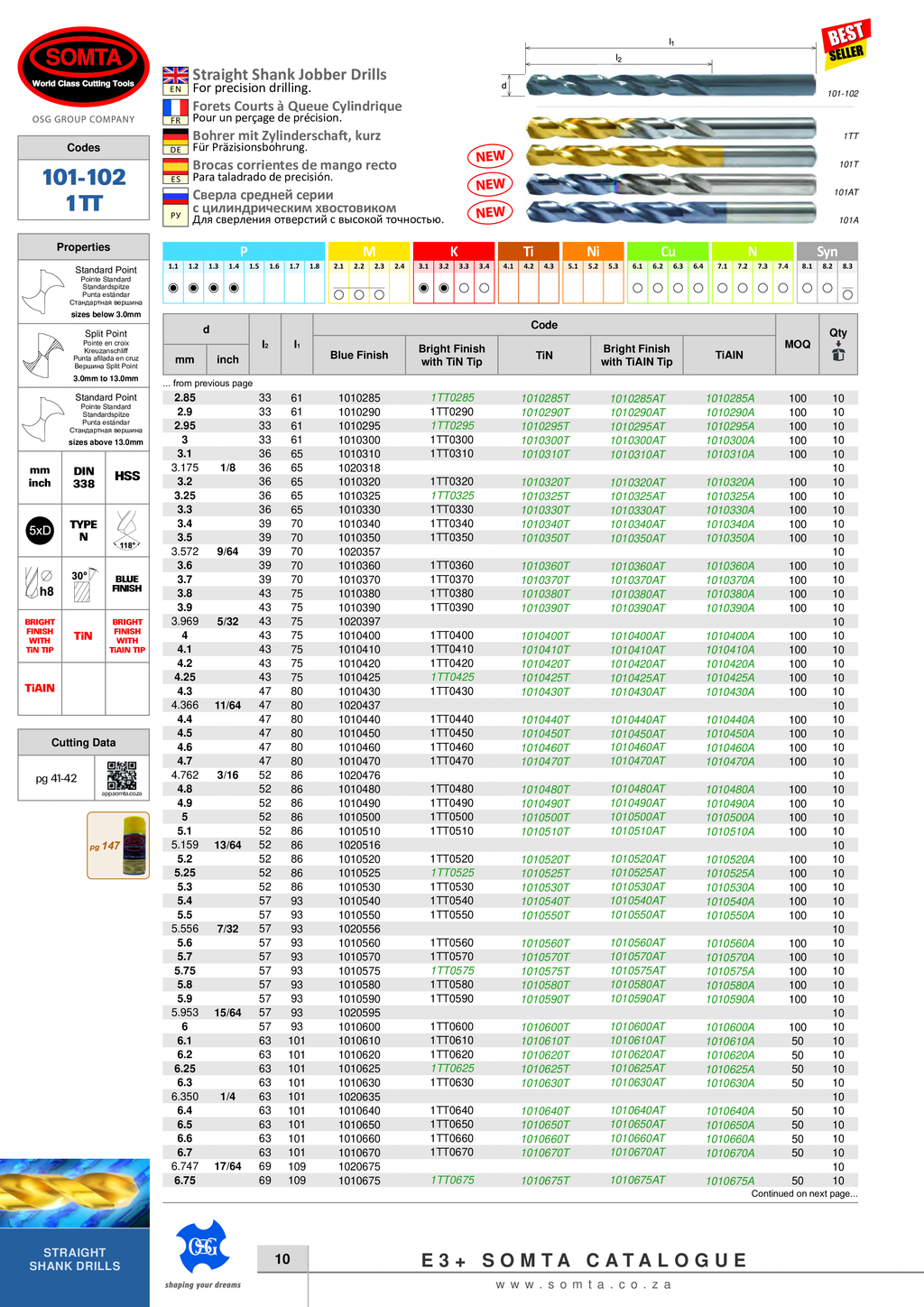924x1307 pixels.
Task: Click the Continued on next page text
Action: coord(804,1193)
